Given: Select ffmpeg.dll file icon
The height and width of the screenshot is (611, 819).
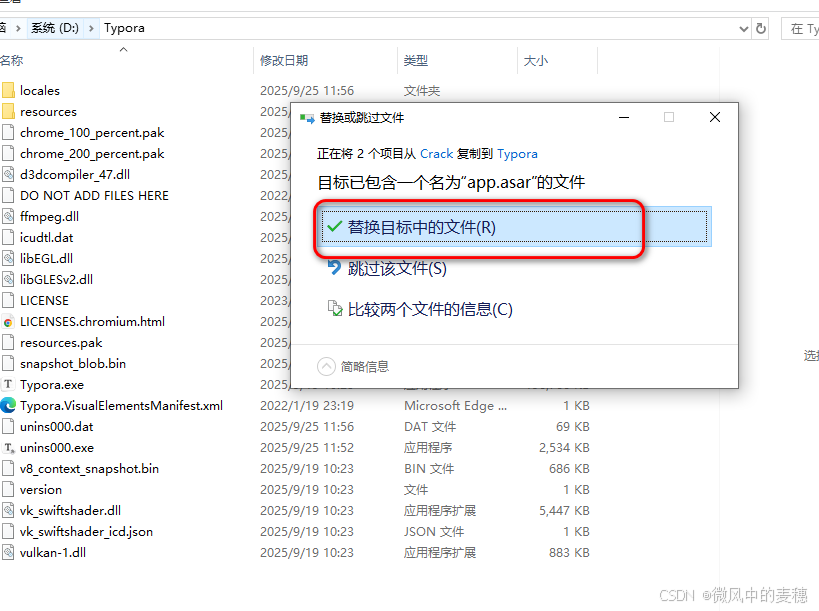Looking at the screenshot, I should point(8,216).
